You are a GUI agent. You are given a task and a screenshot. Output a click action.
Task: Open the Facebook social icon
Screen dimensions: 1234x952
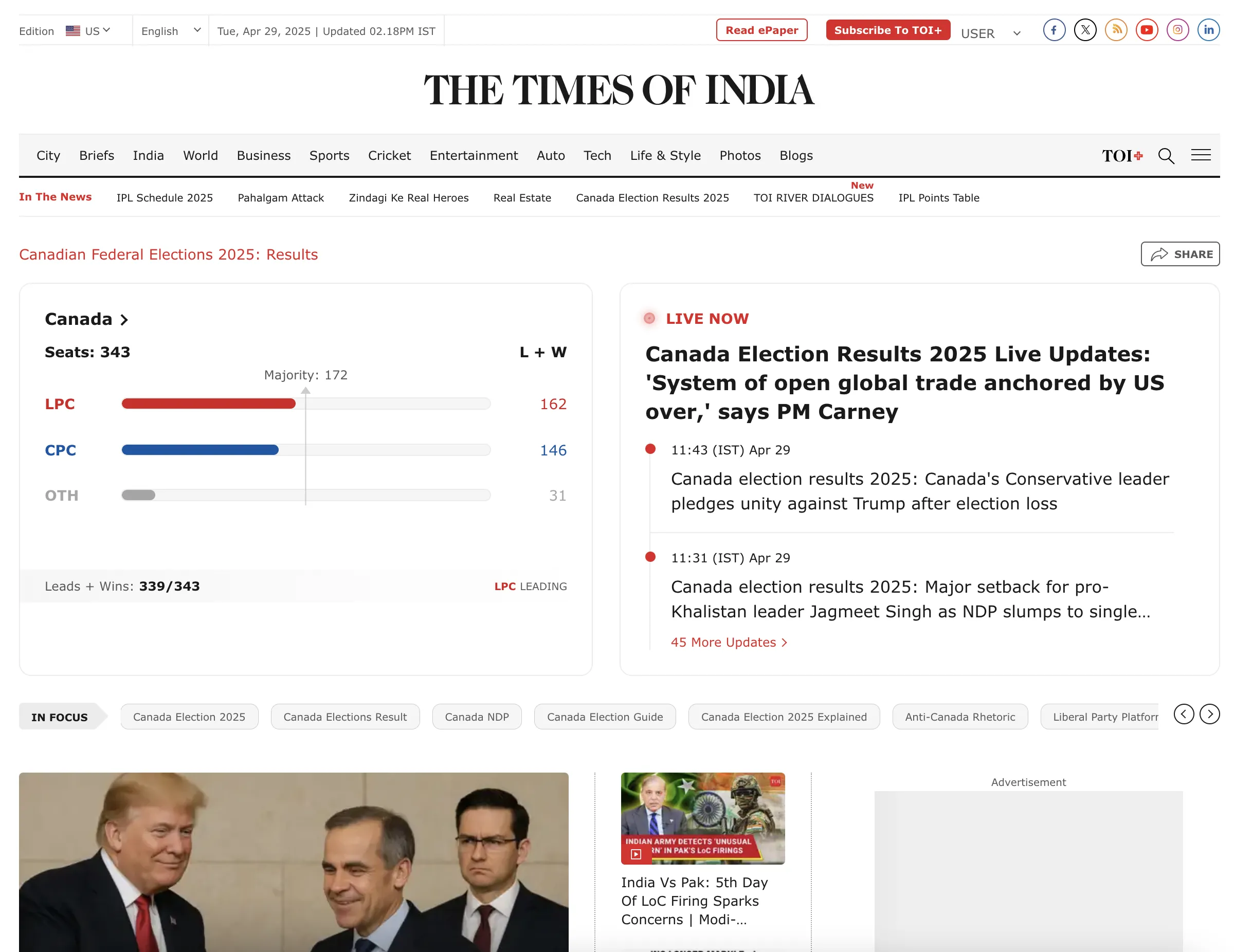[x=1055, y=30]
